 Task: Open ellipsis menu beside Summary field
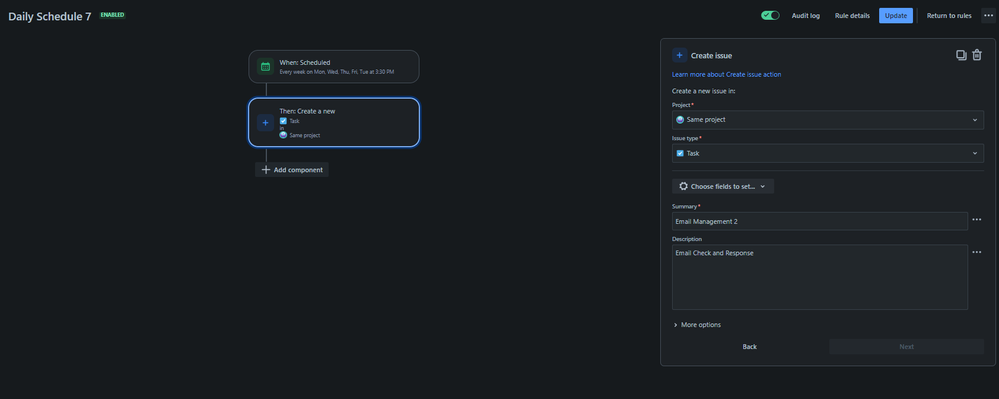coord(977,220)
